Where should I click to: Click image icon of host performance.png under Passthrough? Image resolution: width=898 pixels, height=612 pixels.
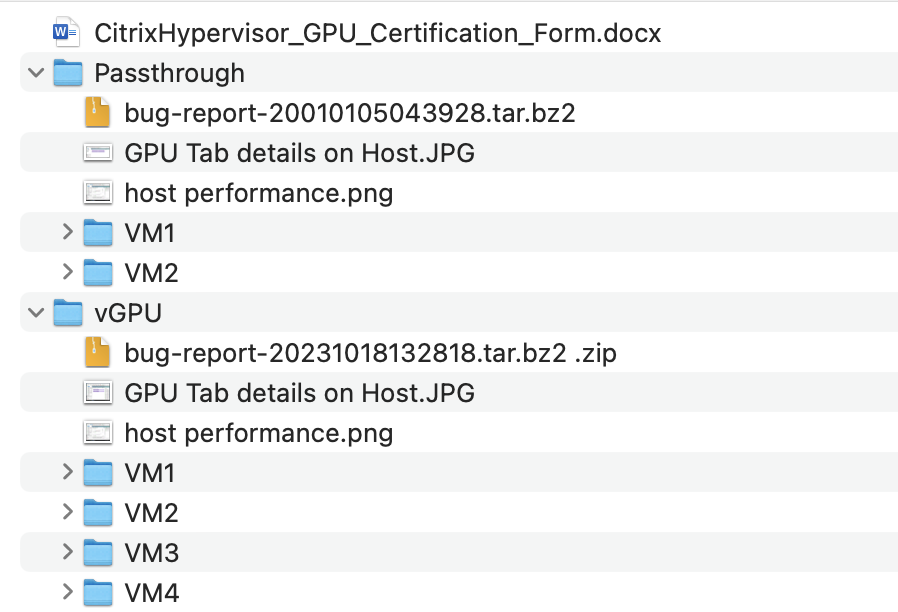coord(97,193)
